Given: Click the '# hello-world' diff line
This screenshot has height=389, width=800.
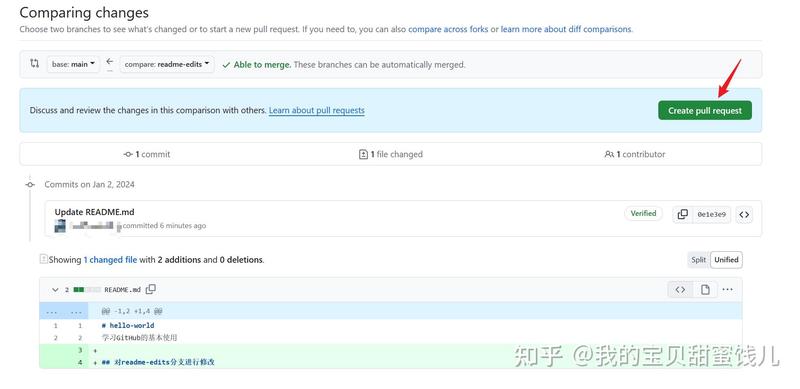Looking at the screenshot, I should click(x=128, y=326).
